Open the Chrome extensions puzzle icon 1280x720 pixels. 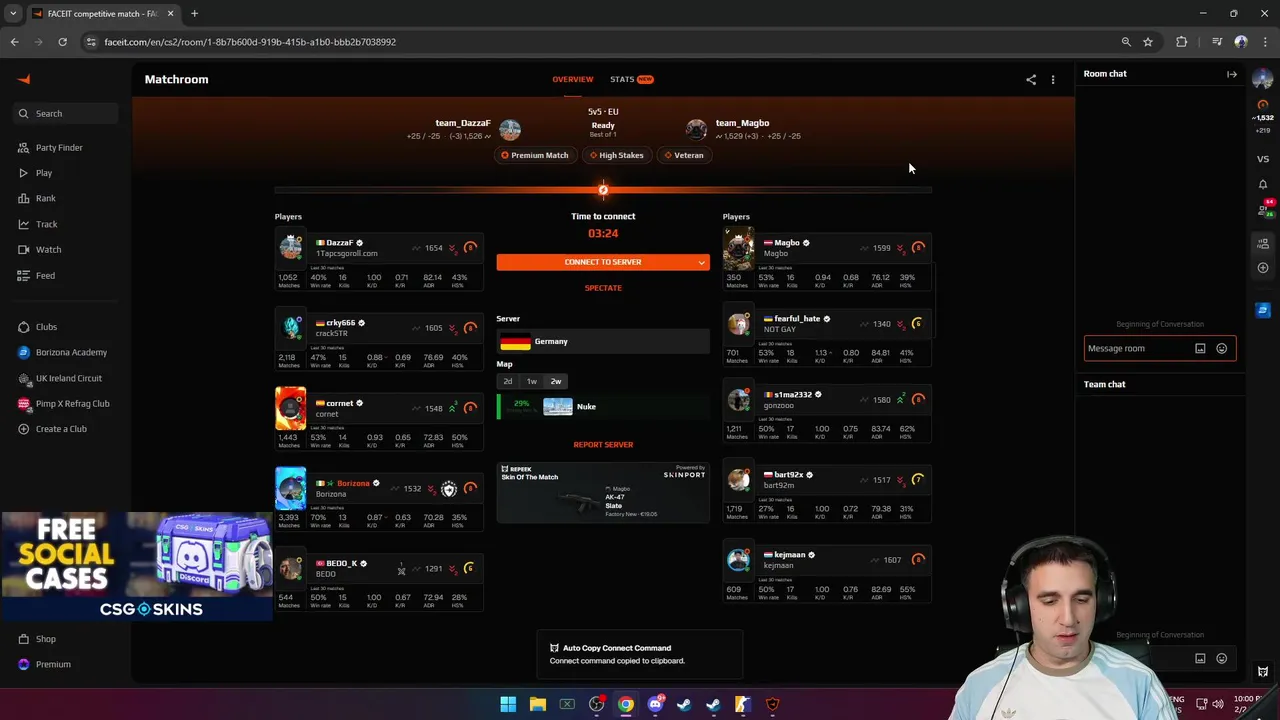(x=1182, y=42)
